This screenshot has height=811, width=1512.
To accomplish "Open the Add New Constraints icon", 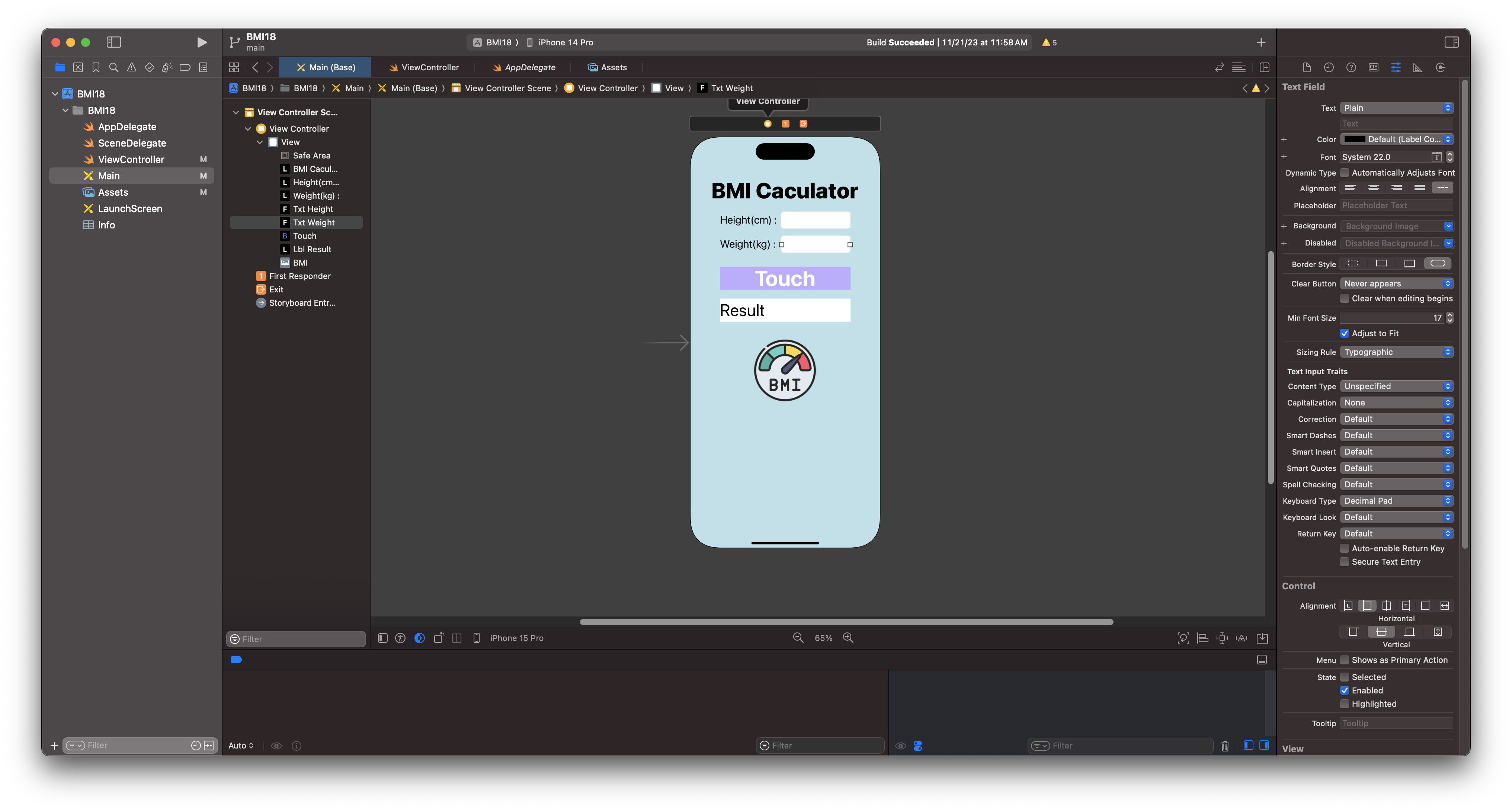I will click(1222, 638).
